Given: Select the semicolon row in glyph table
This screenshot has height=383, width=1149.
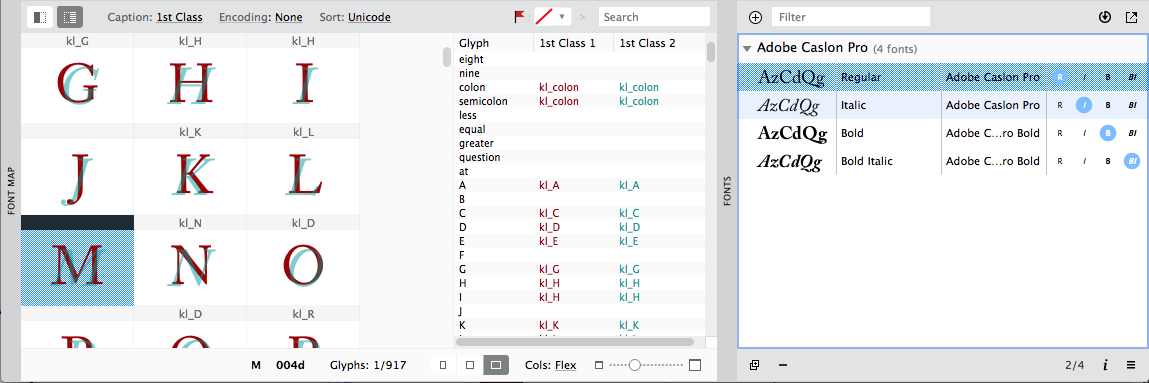Looking at the screenshot, I should tap(579, 101).
